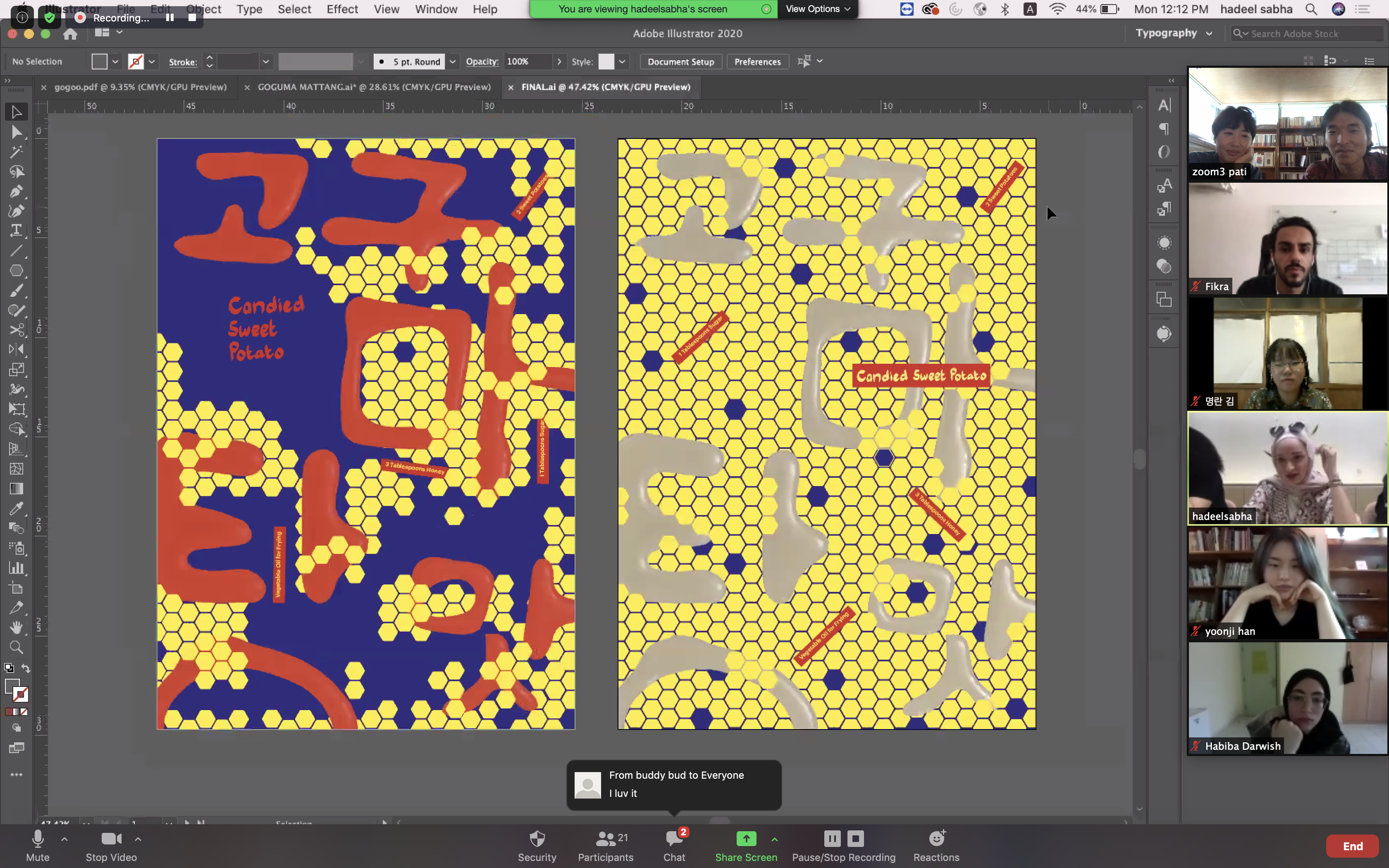Choose the Reflect tool
Screen dimensions: 1389x868
pyautogui.click(x=16, y=349)
